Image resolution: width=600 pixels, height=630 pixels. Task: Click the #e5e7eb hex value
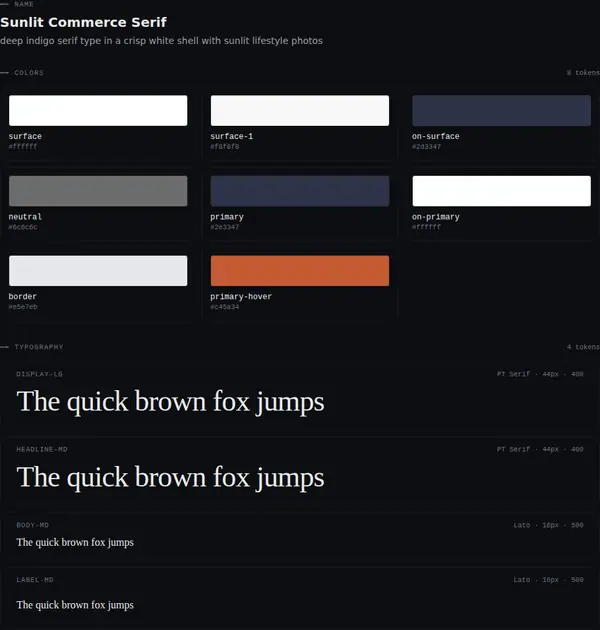23,307
